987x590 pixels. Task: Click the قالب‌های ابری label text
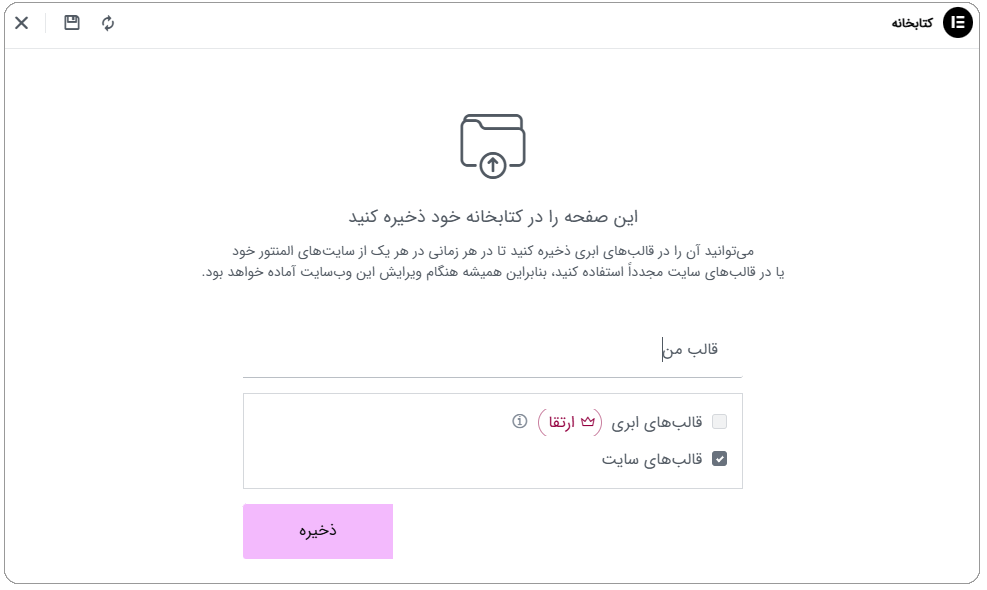coord(658,421)
